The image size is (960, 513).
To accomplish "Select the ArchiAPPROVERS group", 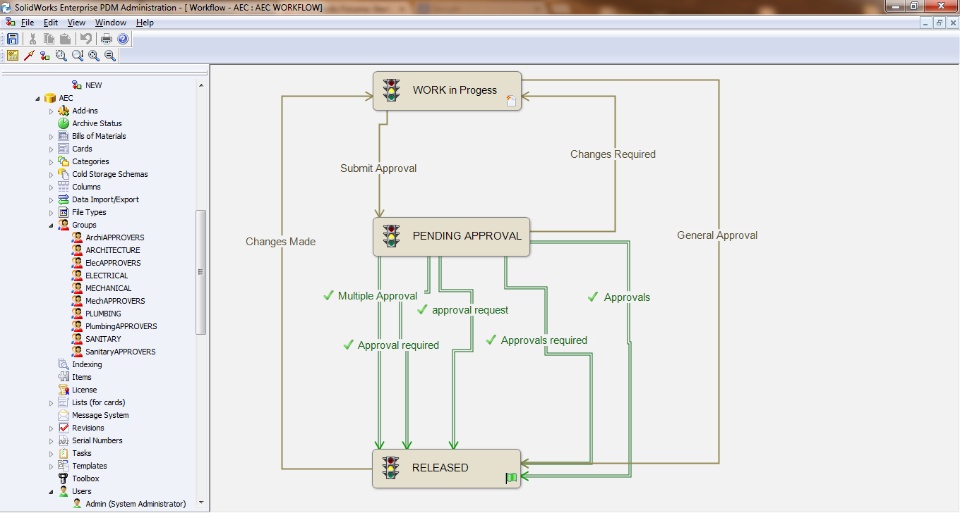I will pyautogui.click(x=114, y=238).
